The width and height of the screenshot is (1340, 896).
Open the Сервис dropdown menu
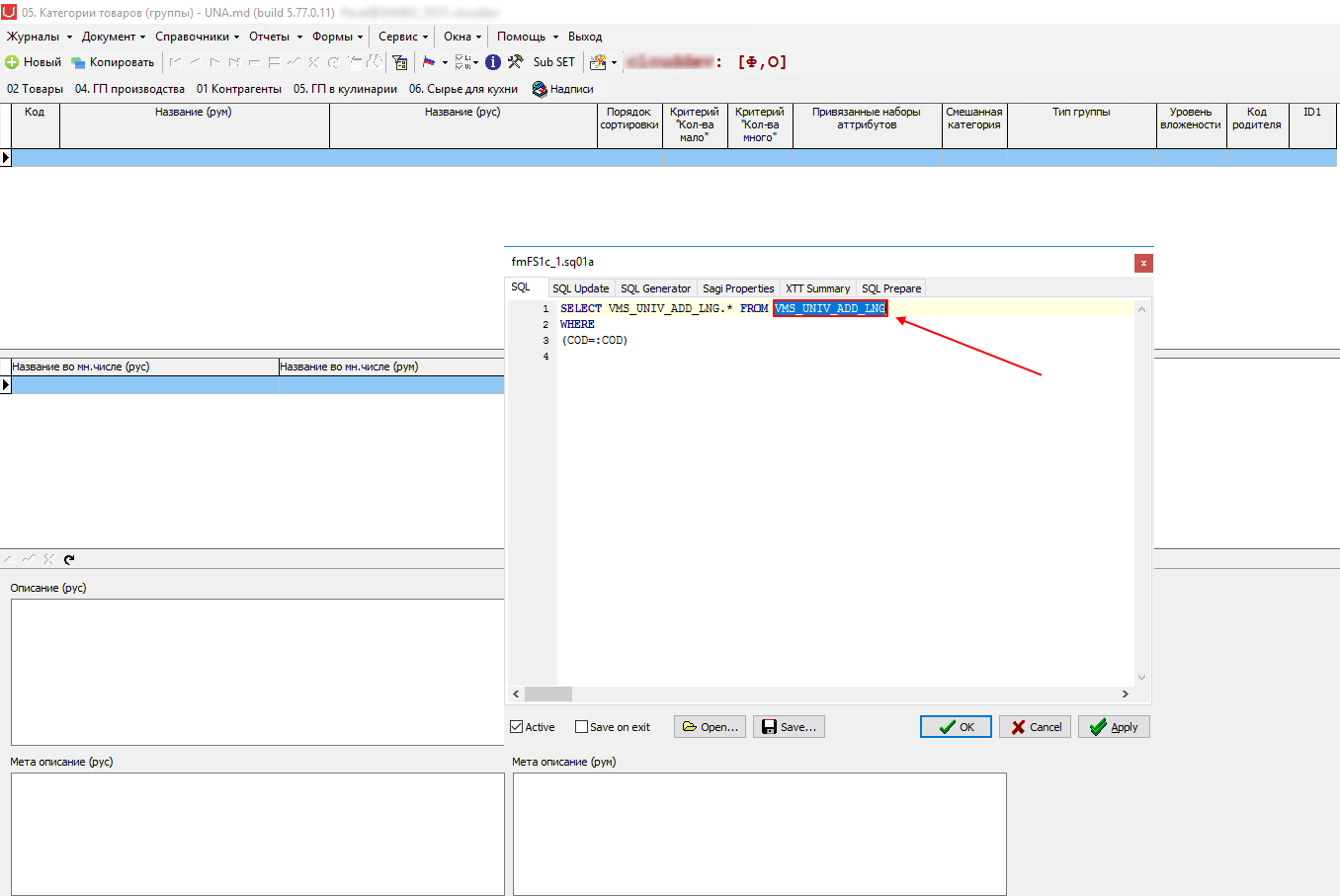[x=403, y=37]
